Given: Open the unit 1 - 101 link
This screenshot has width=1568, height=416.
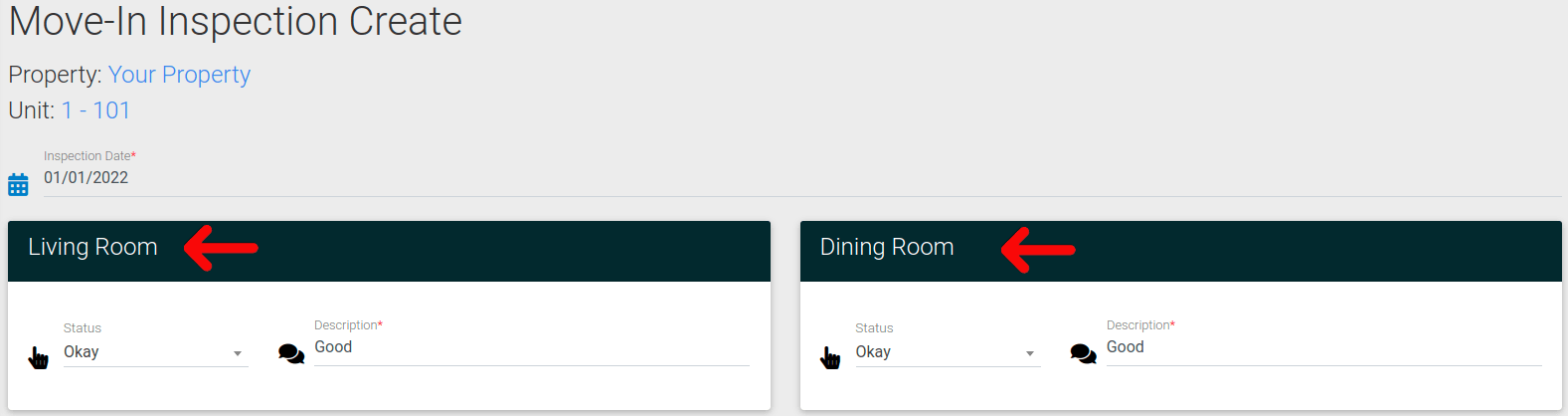Looking at the screenshot, I should (x=95, y=110).
